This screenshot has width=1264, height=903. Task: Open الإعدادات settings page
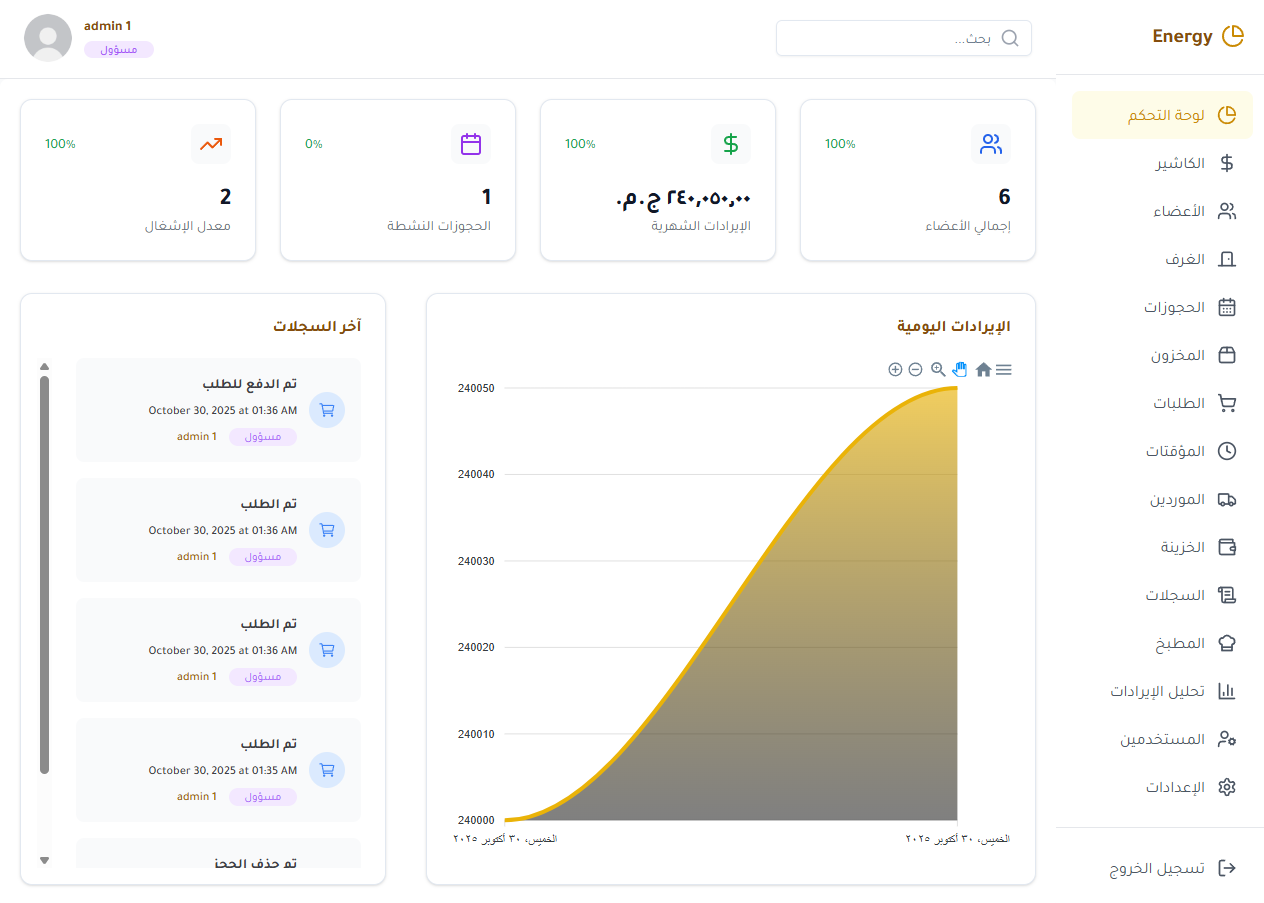1175,787
